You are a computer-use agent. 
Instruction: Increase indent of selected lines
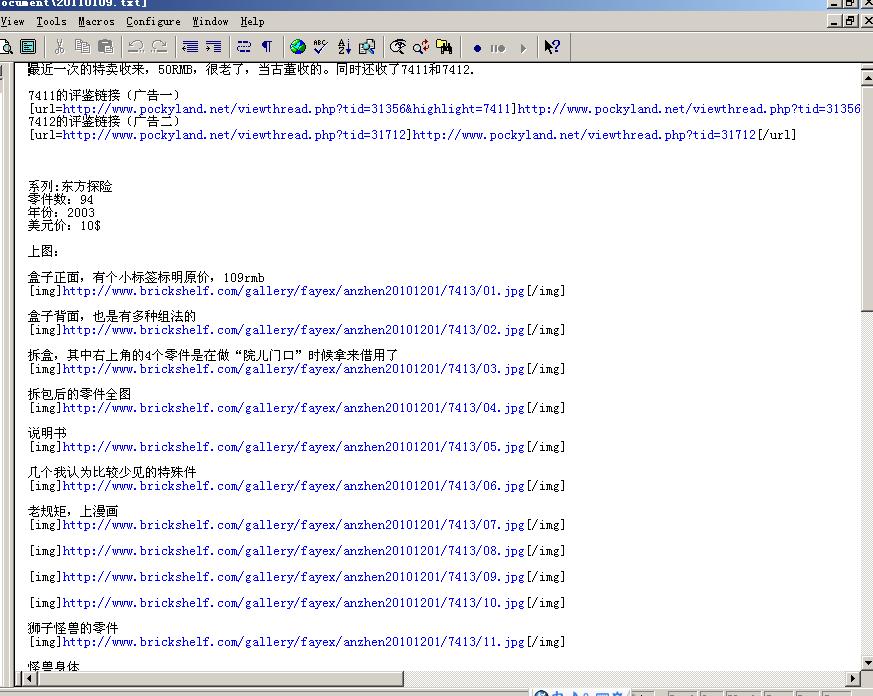(x=213, y=47)
